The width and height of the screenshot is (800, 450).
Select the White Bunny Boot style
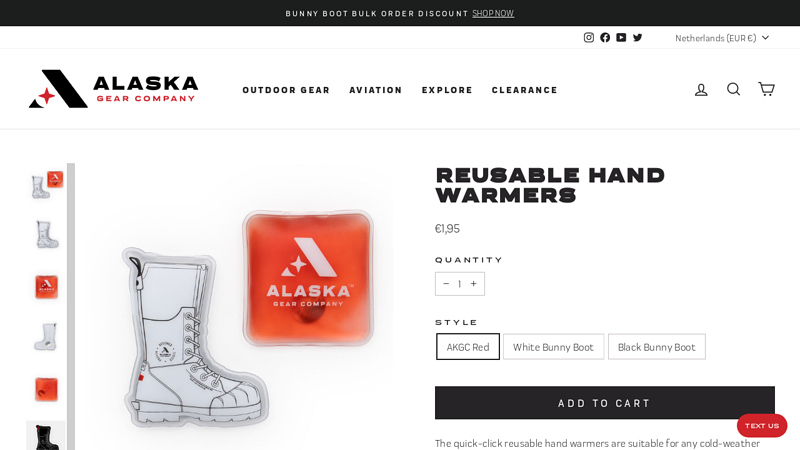tap(554, 347)
